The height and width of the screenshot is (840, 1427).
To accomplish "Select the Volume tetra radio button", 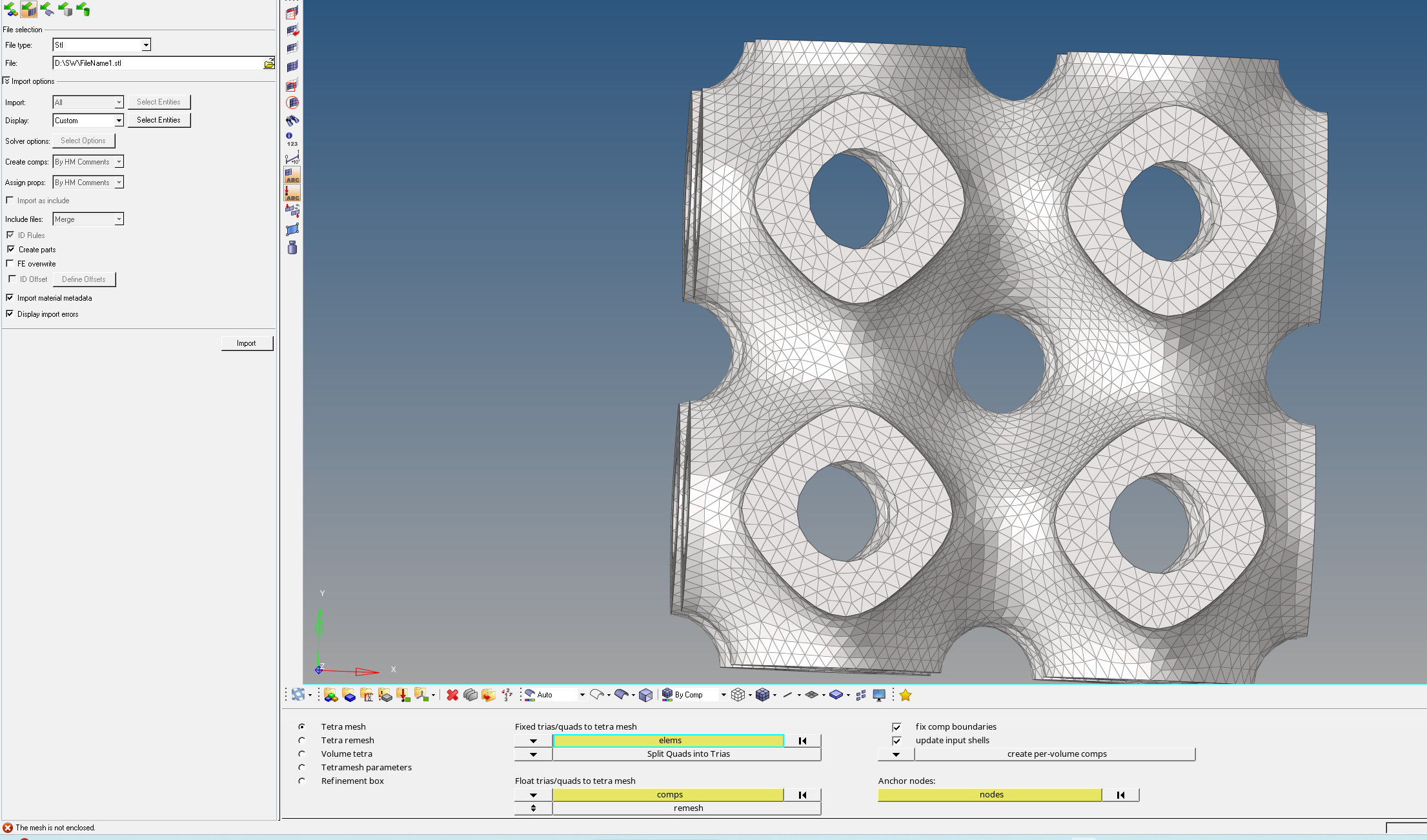I will (x=301, y=754).
